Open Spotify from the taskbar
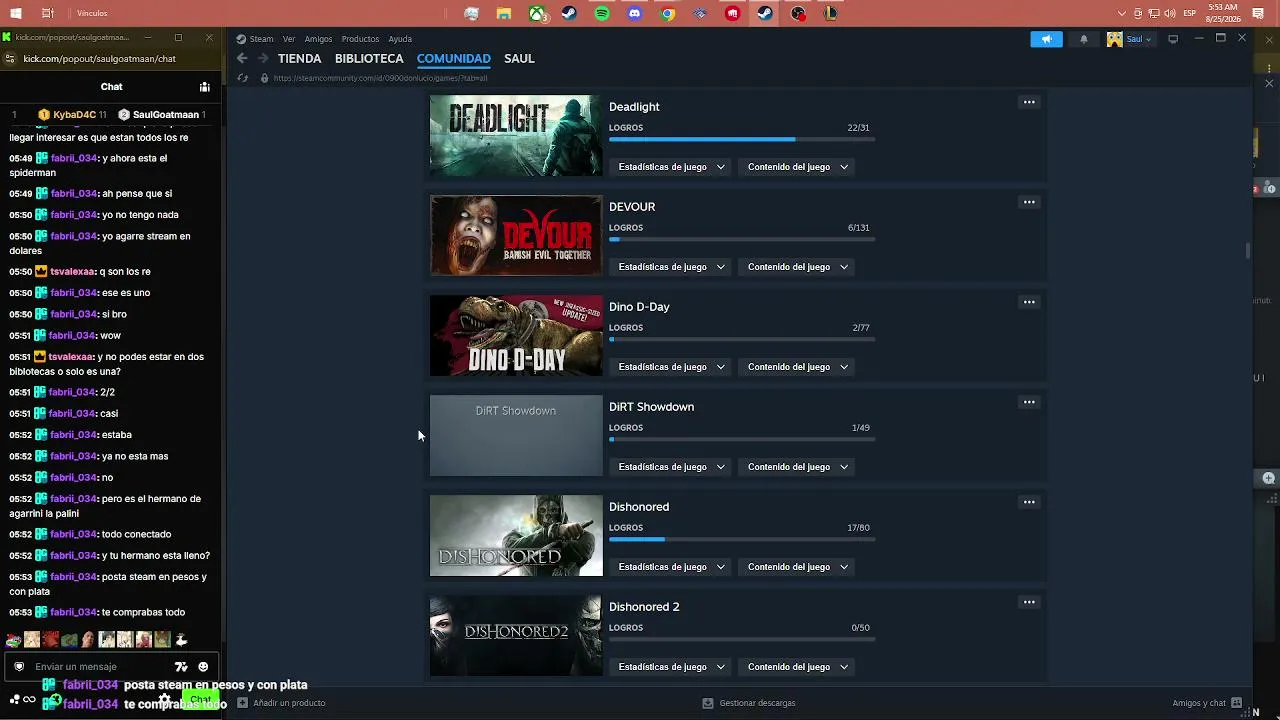 [602, 14]
